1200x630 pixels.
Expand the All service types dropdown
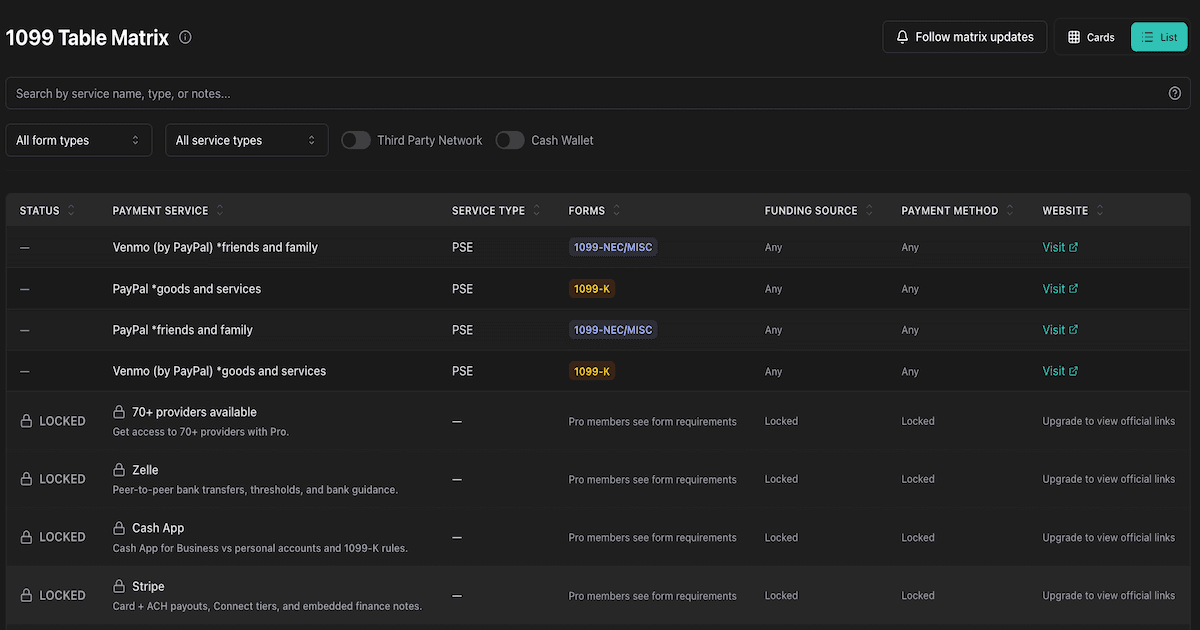pos(246,140)
